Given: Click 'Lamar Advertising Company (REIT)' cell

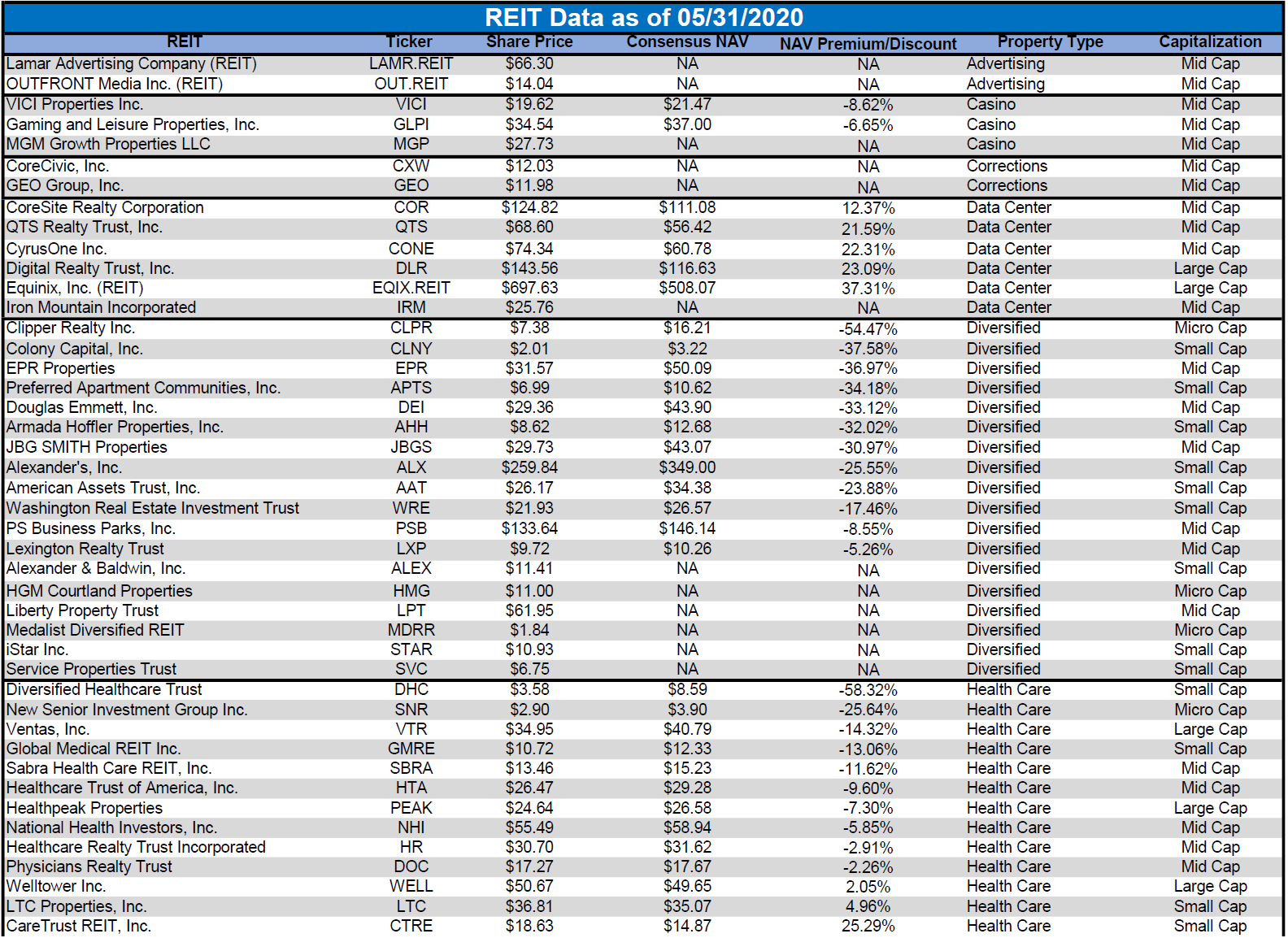Looking at the screenshot, I should [x=132, y=63].
